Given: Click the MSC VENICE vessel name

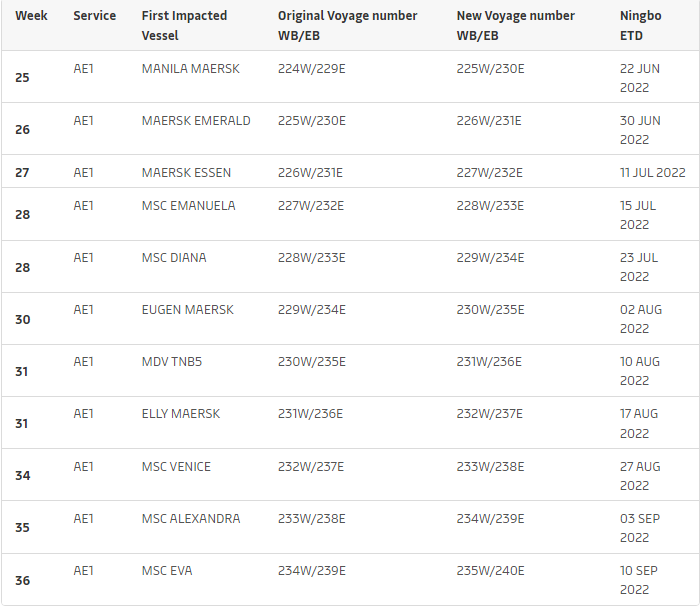Looking at the screenshot, I should click(x=176, y=466).
